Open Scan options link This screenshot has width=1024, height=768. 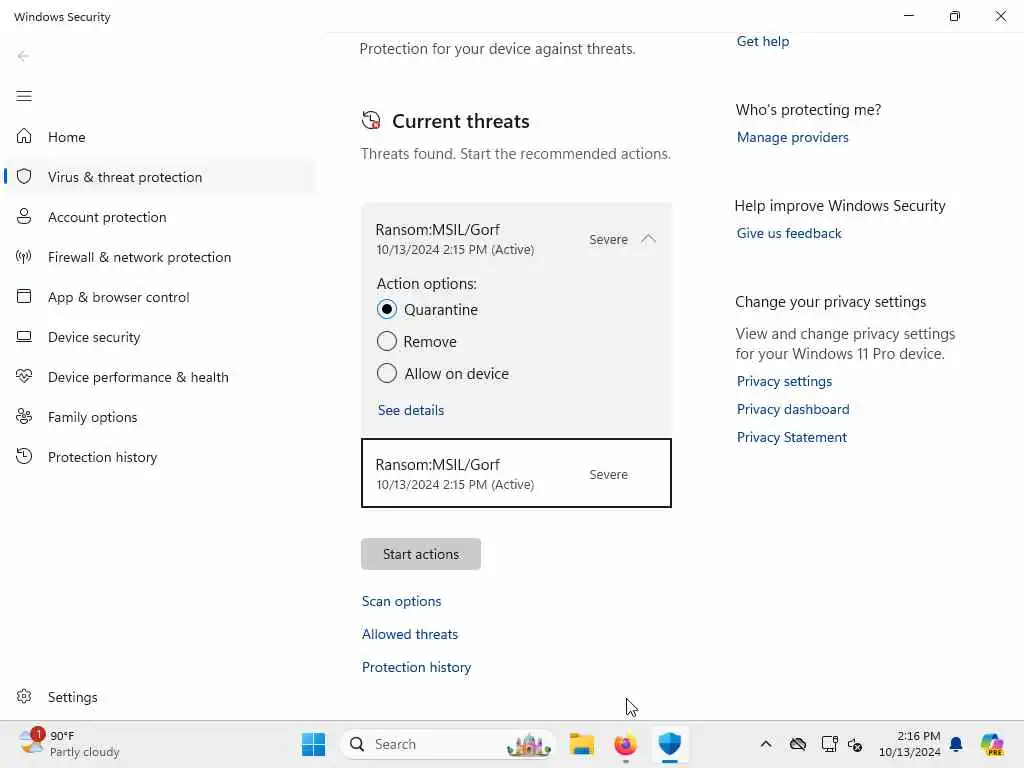[x=402, y=601]
